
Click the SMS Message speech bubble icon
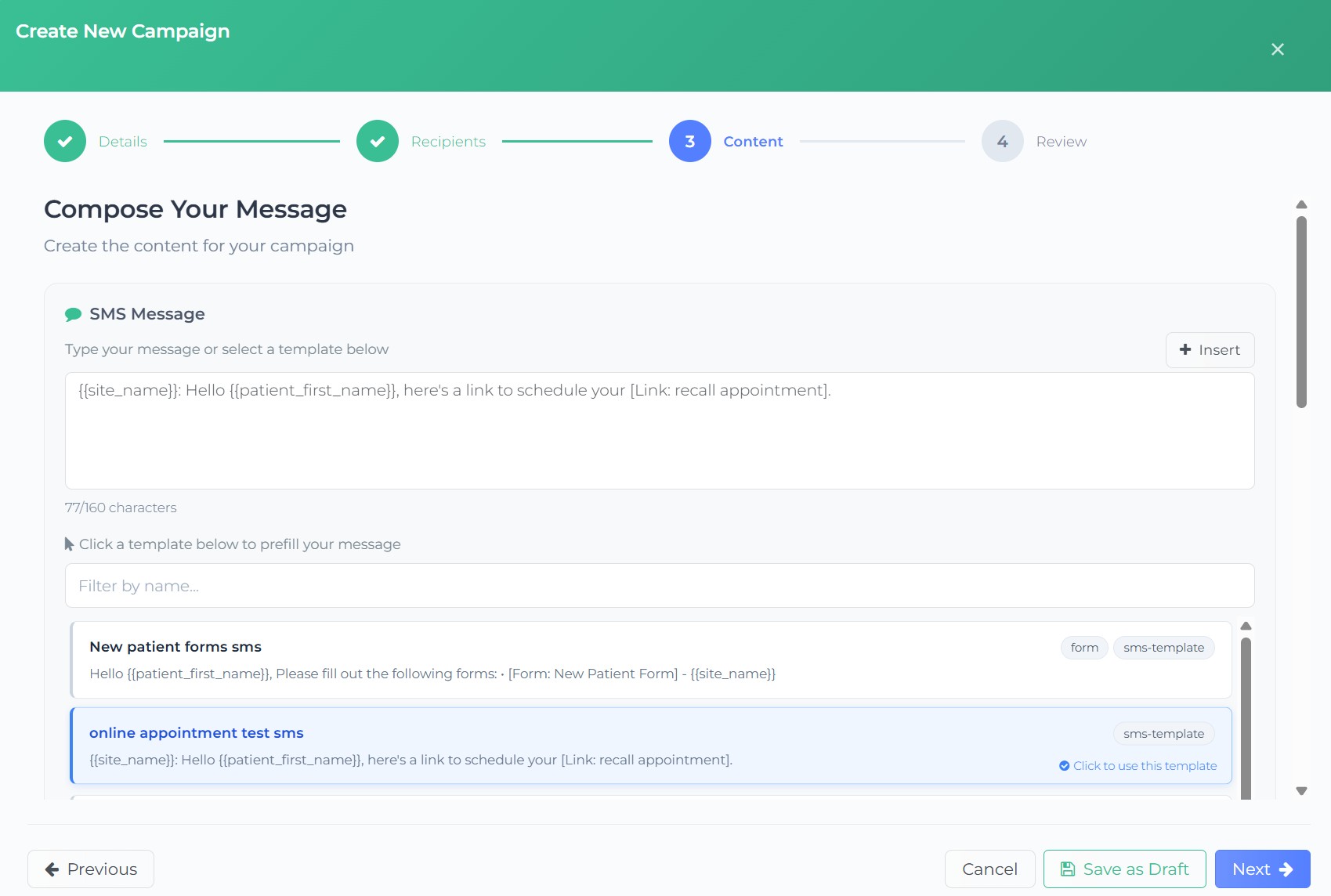click(73, 314)
